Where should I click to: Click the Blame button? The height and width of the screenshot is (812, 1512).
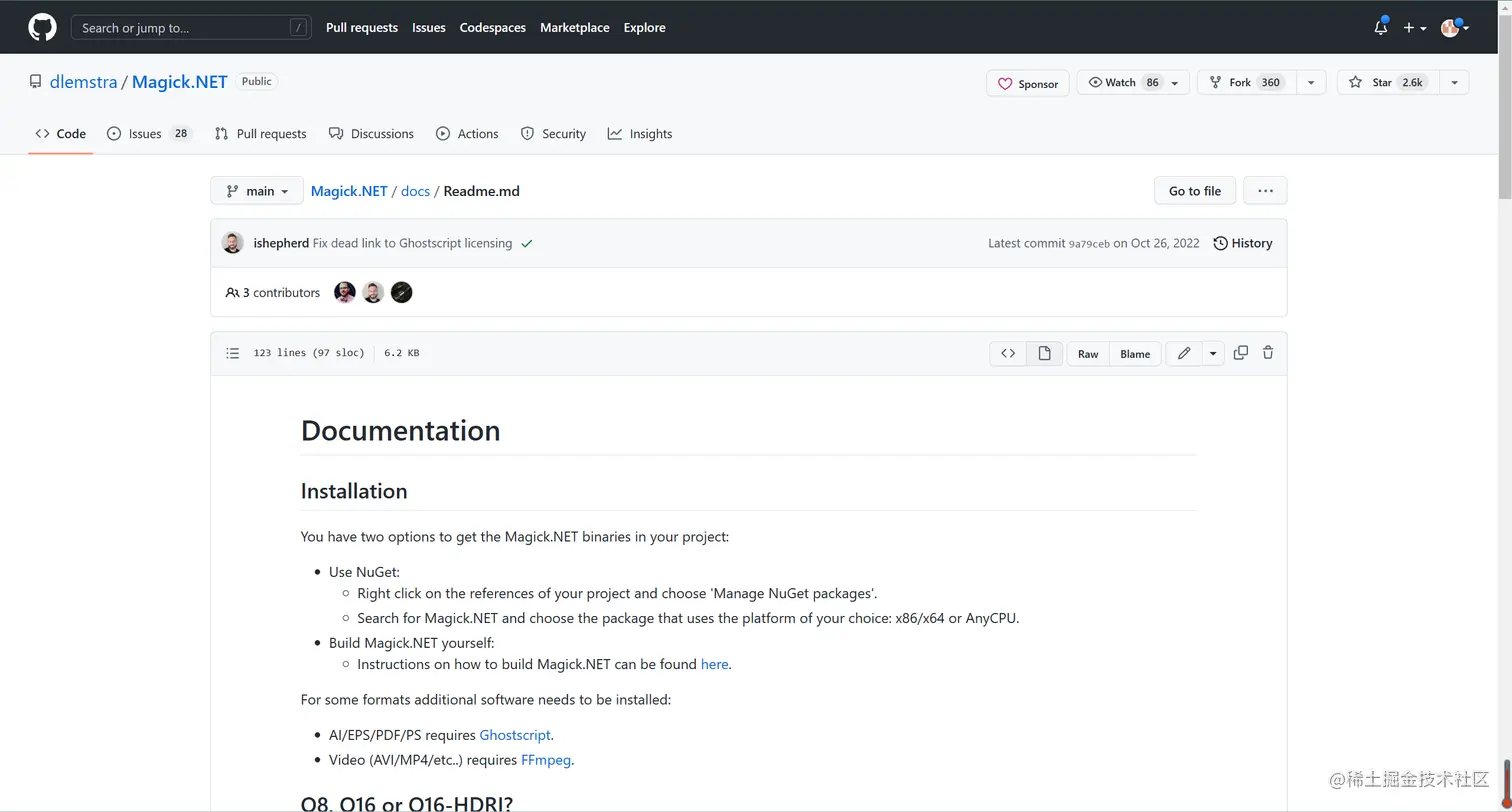(x=1135, y=354)
